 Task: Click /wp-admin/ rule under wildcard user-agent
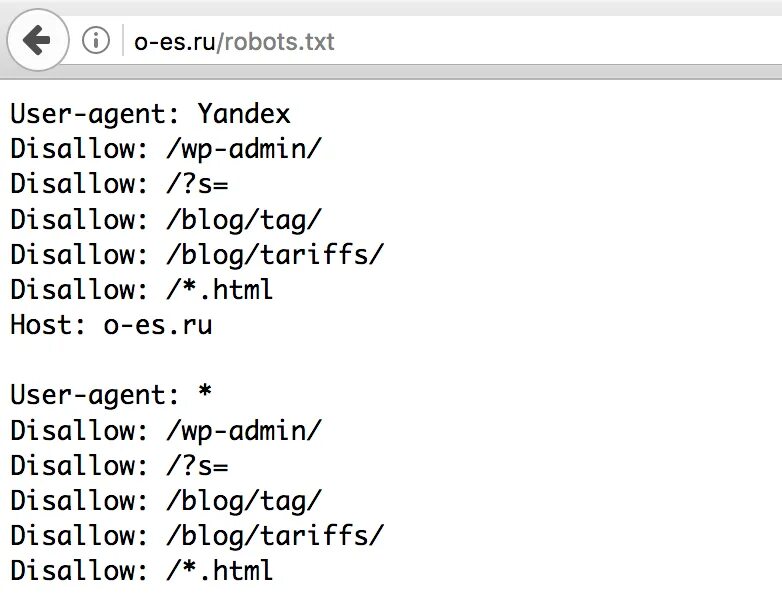244,431
